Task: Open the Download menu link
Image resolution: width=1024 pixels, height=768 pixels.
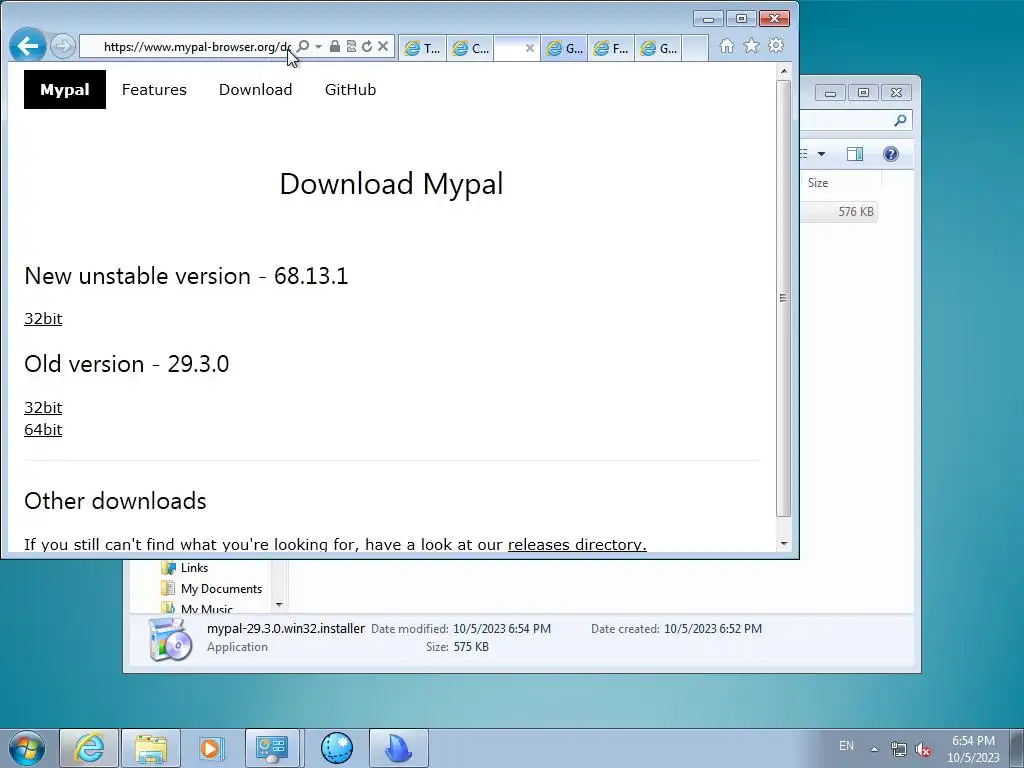Action: 255,89
